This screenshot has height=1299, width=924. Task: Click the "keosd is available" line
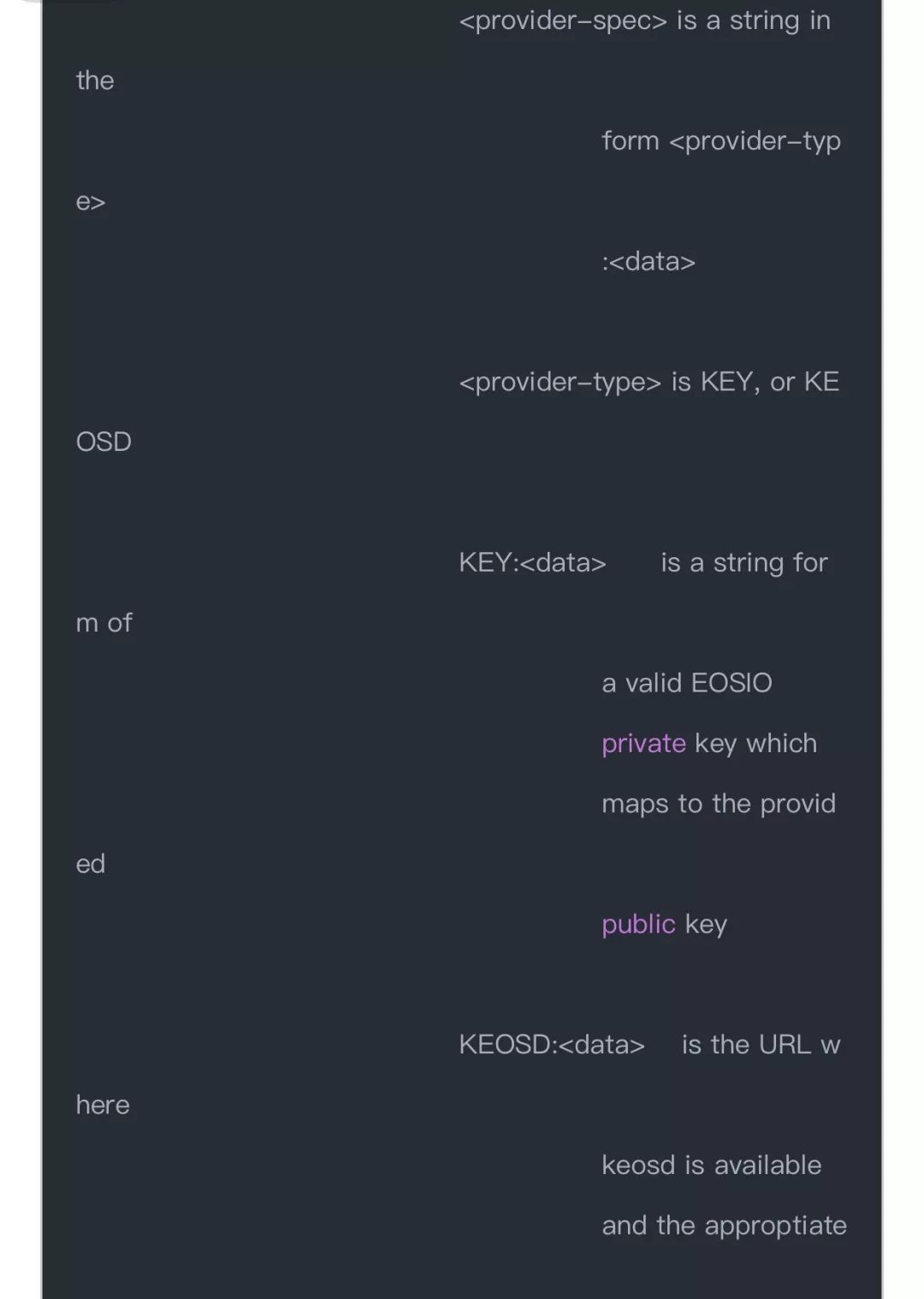(x=712, y=1166)
